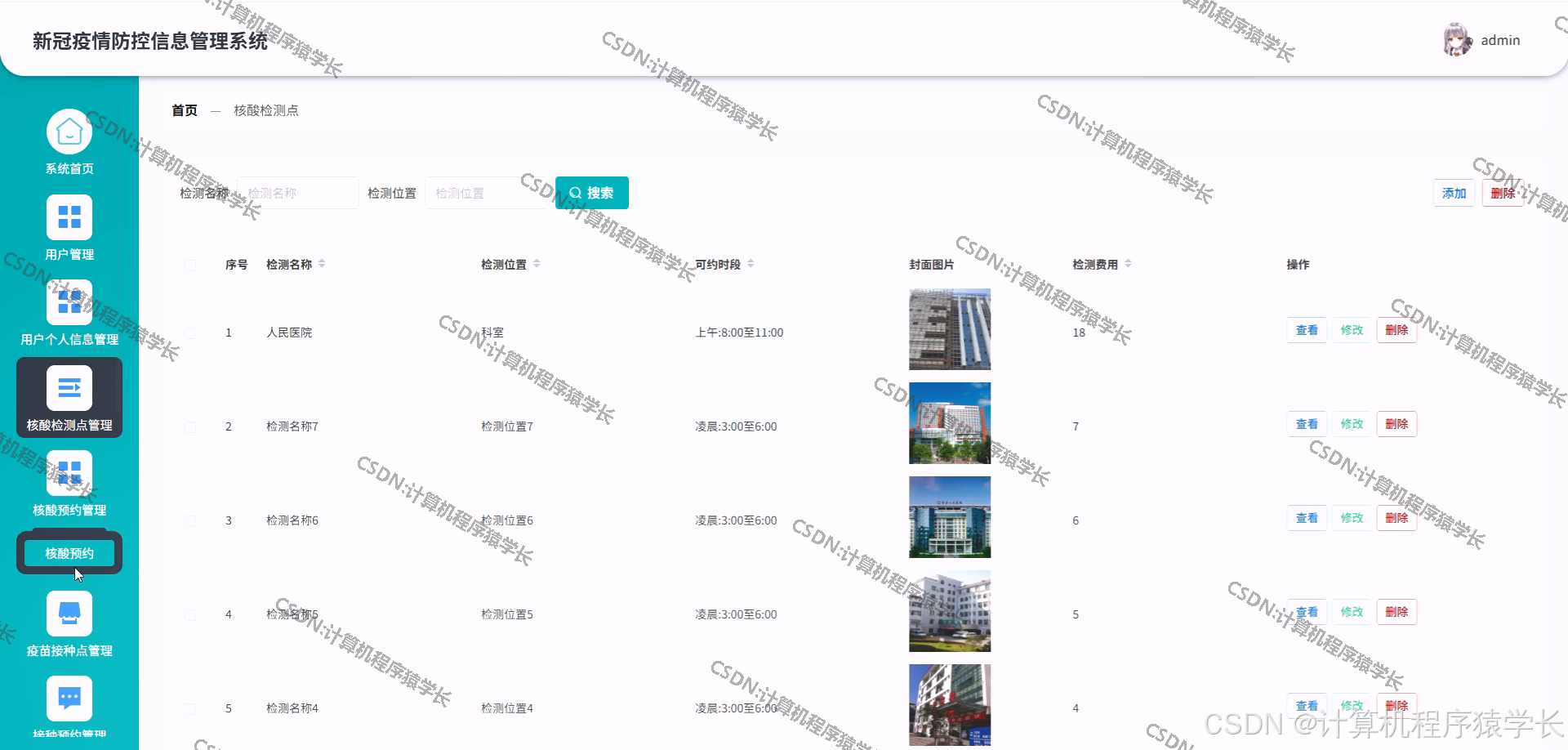Click the admin username label

point(1500,40)
